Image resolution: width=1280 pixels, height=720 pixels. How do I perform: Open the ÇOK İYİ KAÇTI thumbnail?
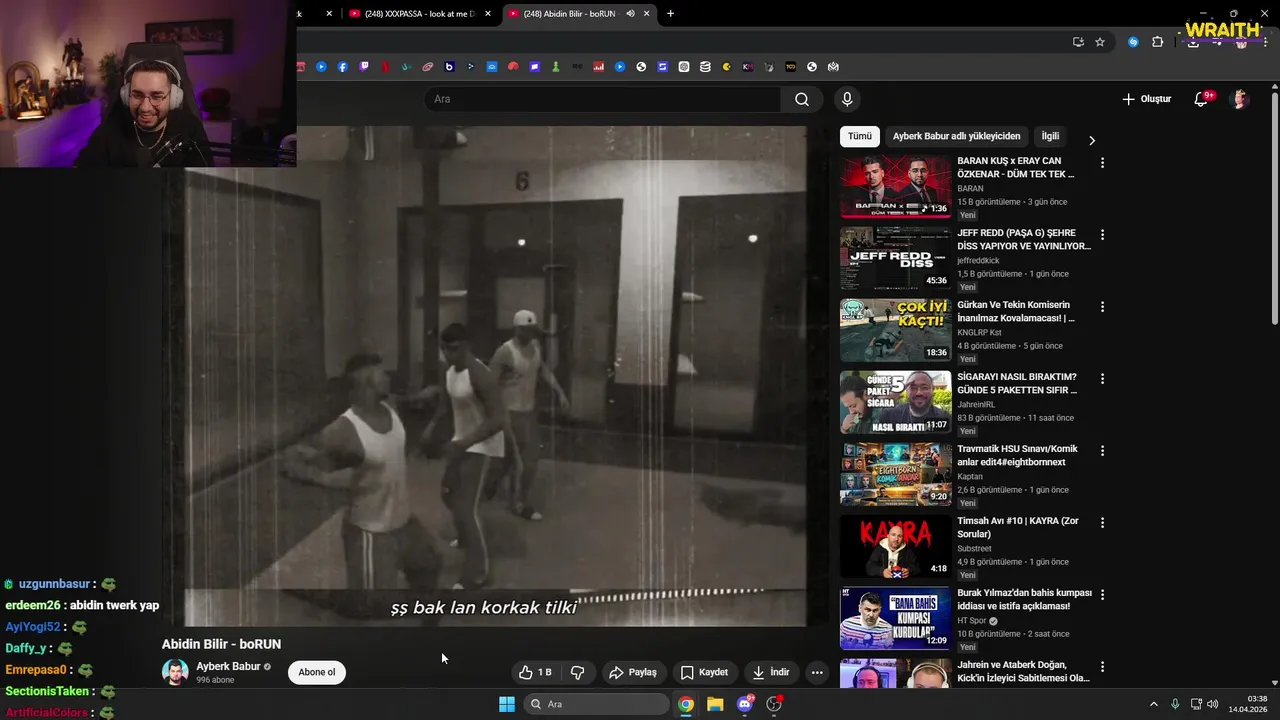[896, 330]
